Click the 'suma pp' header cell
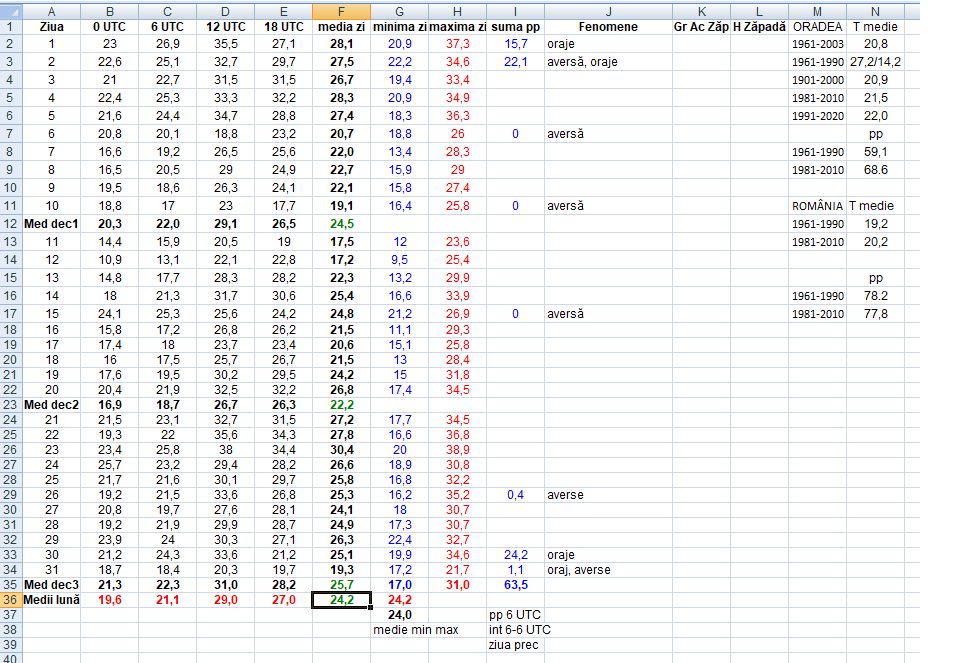The image size is (960, 663). pyautogui.click(x=516, y=27)
